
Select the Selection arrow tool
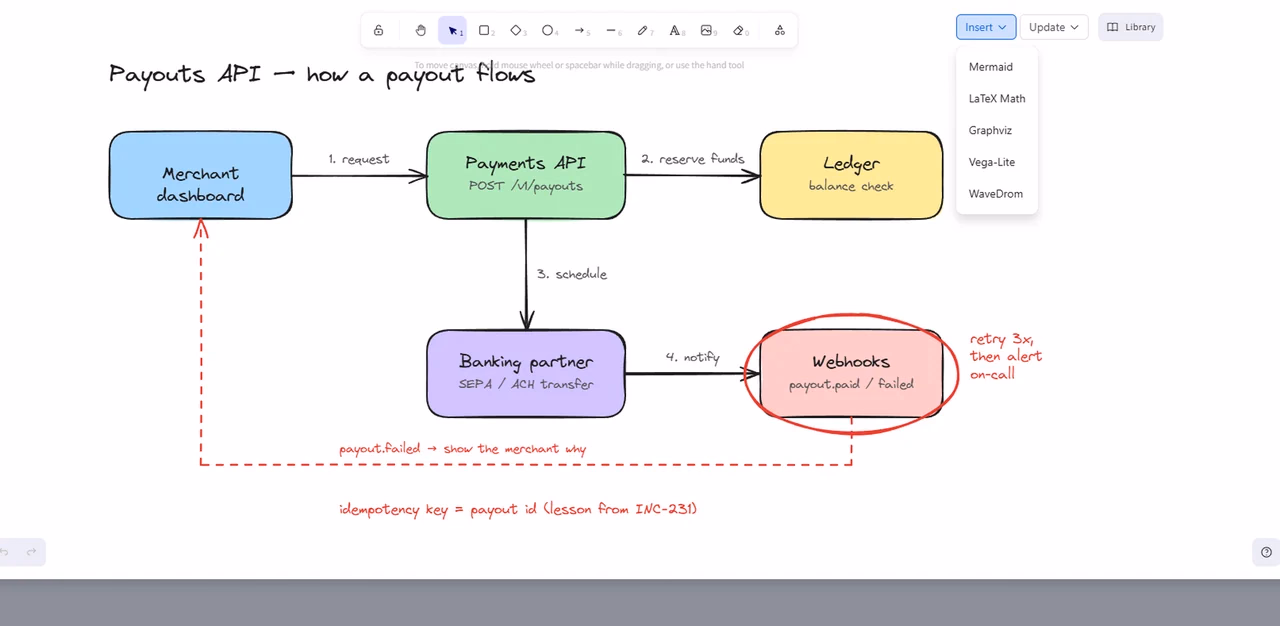(453, 31)
